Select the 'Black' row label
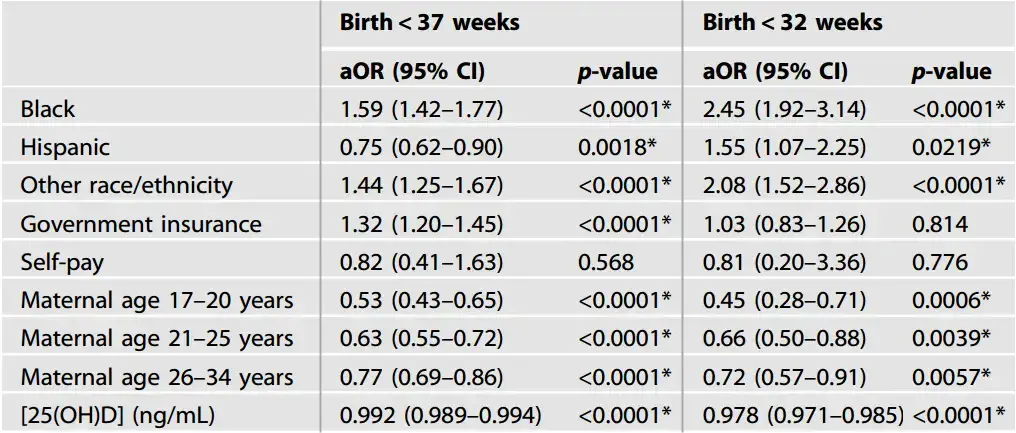 pyautogui.click(x=48, y=109)
